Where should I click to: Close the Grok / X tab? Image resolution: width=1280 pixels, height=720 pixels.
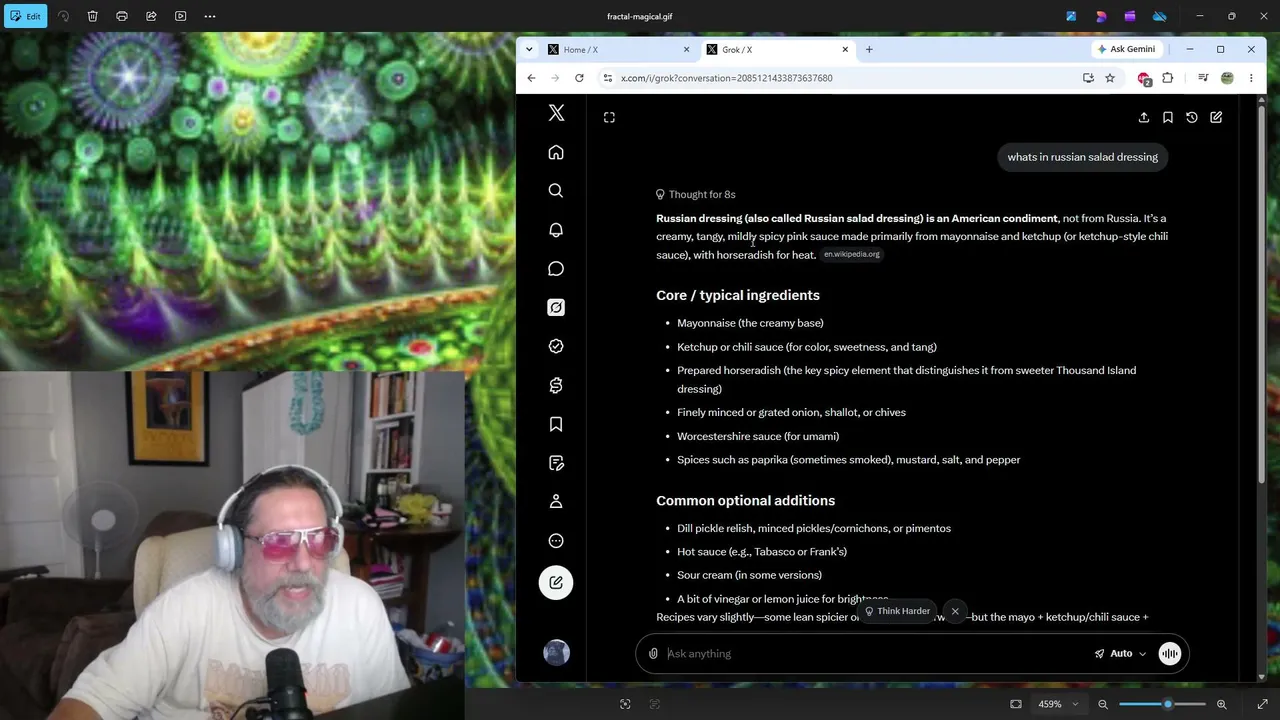[x=845, y=49]
